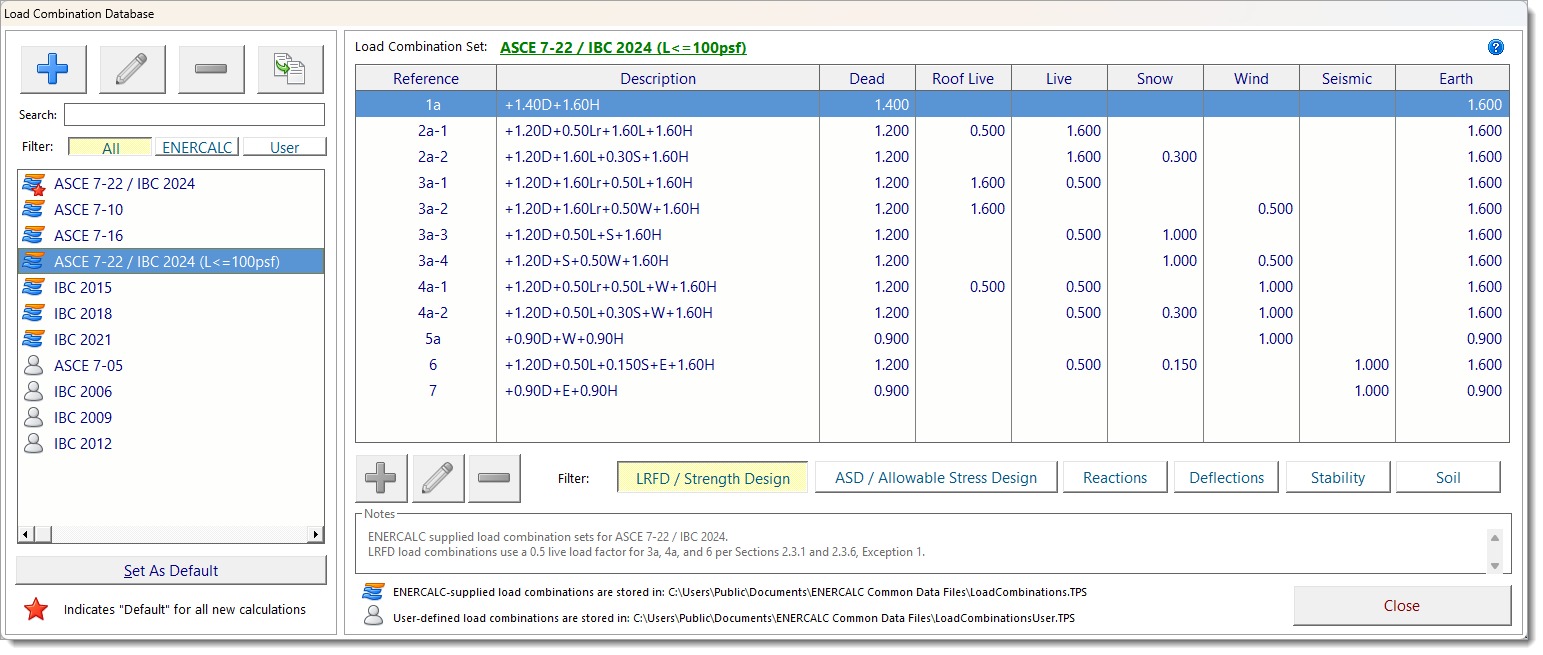Edit the selected load combination set

coord(132,69)
